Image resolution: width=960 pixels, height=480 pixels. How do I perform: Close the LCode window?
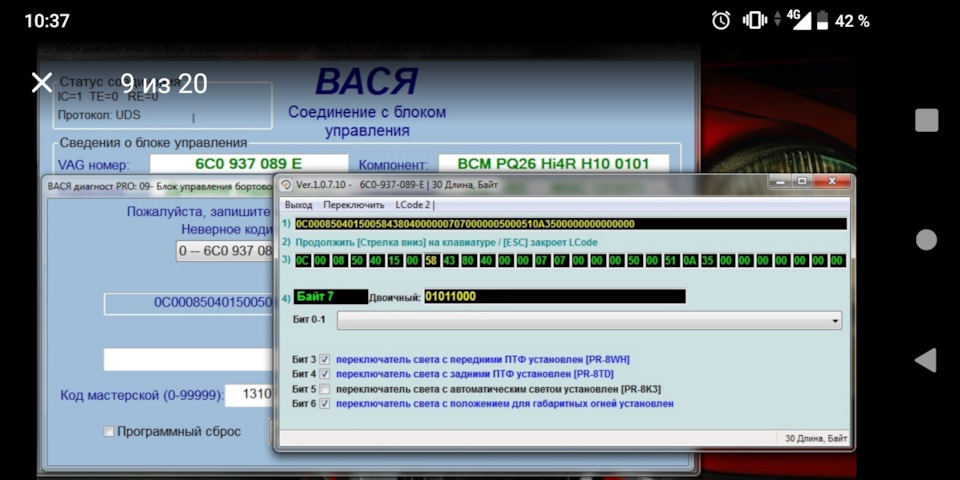831,181
